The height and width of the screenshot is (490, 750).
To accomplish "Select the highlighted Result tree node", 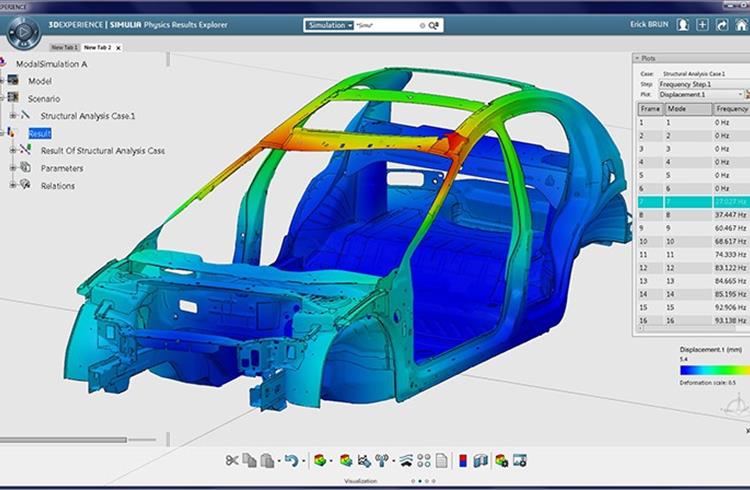I will 40,134.
